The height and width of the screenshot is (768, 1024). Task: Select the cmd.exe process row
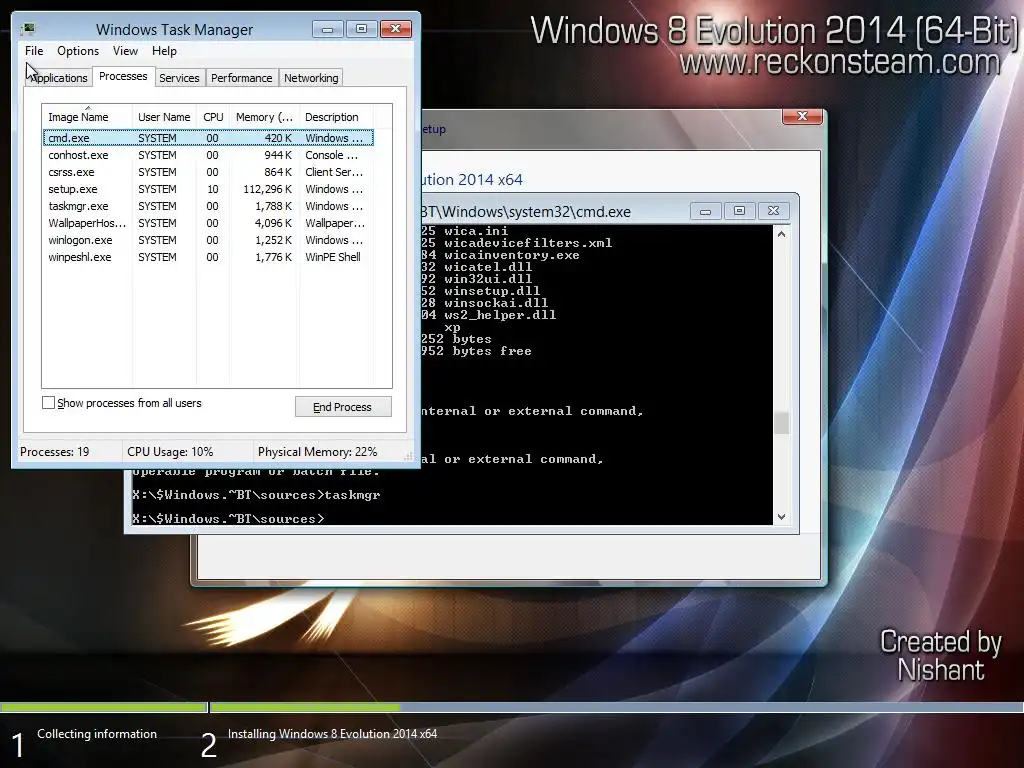tap(208, 138)
